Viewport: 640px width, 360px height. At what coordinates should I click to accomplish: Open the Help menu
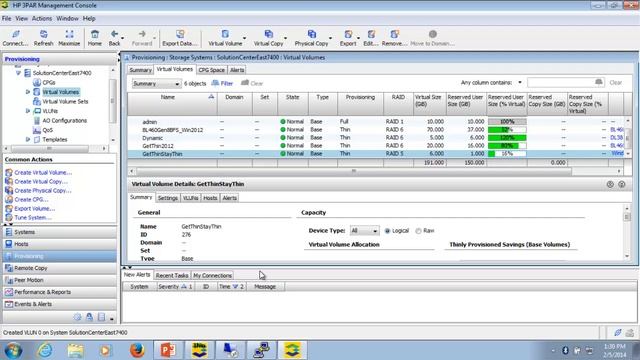click(x=89, y=18)
